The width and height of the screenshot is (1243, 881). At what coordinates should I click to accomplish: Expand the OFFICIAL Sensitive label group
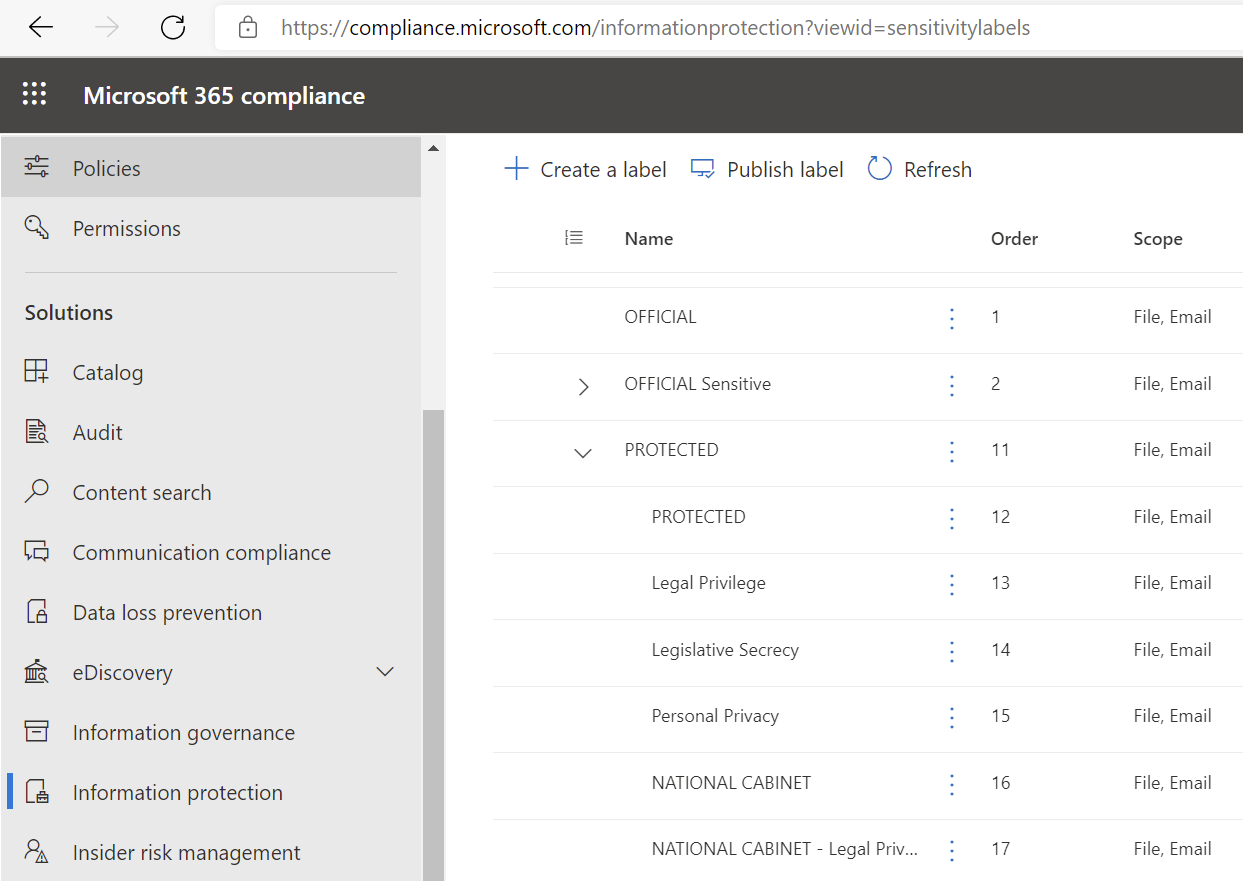coord(583,386)
